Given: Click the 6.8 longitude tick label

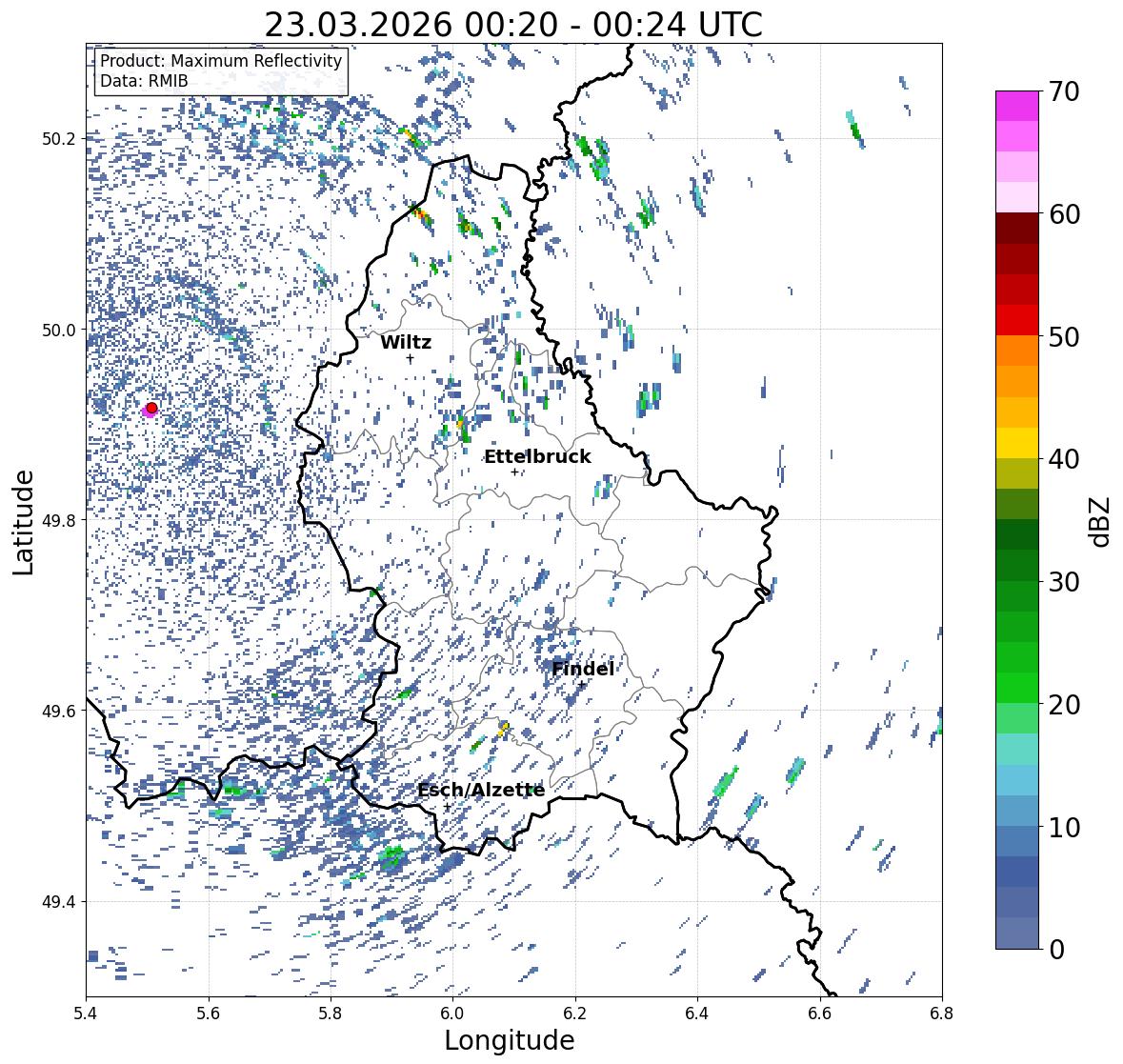Looking at the screenshot, I should tap(942, 1013).
